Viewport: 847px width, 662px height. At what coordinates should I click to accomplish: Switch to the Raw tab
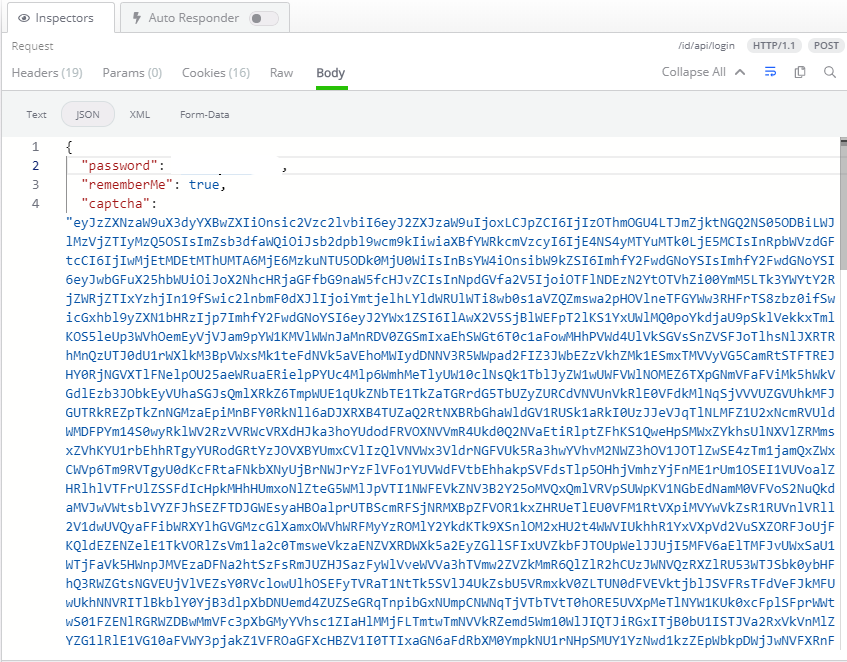[x=281, y=72]
